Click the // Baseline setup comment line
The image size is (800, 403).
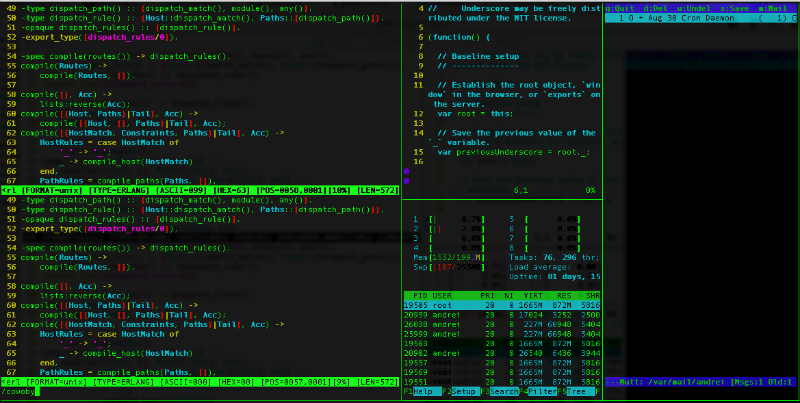pos(478,56)
